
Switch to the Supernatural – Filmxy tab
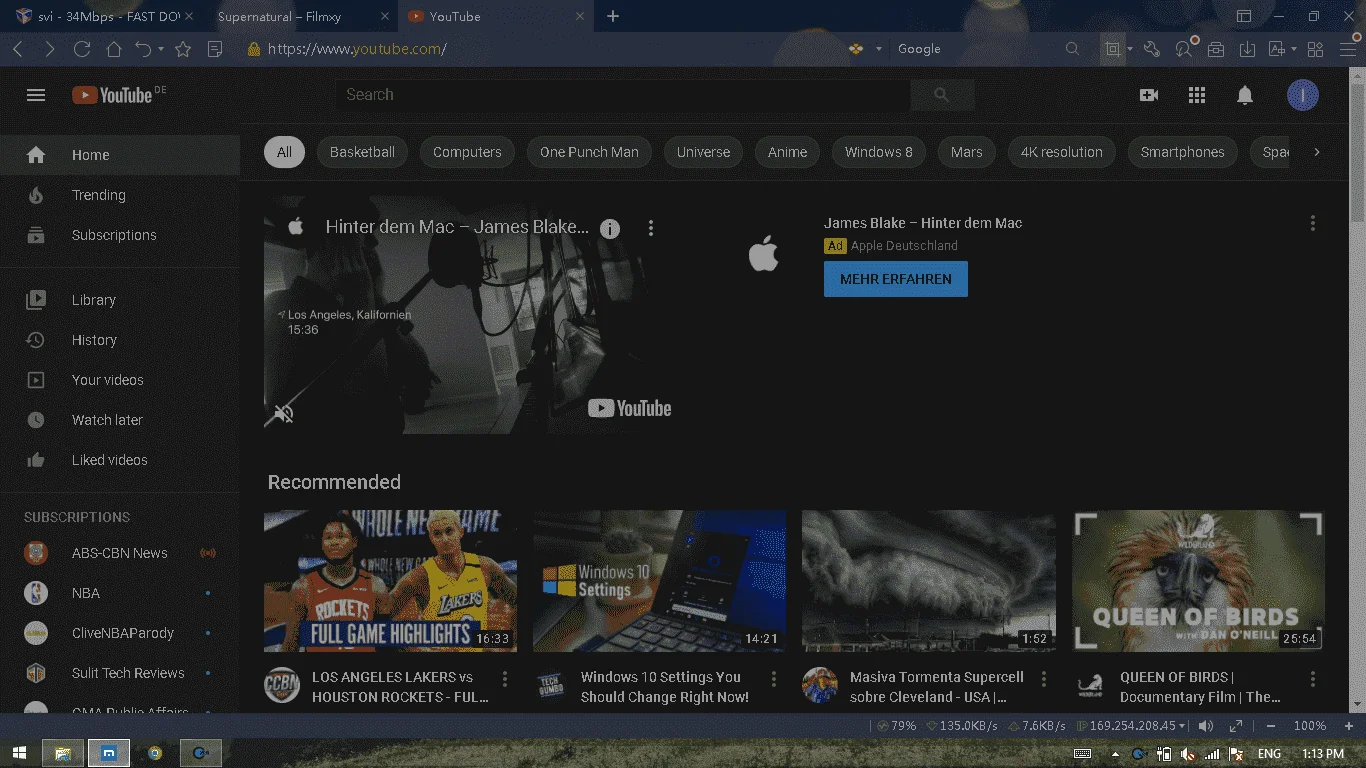(x=304, y=16)
